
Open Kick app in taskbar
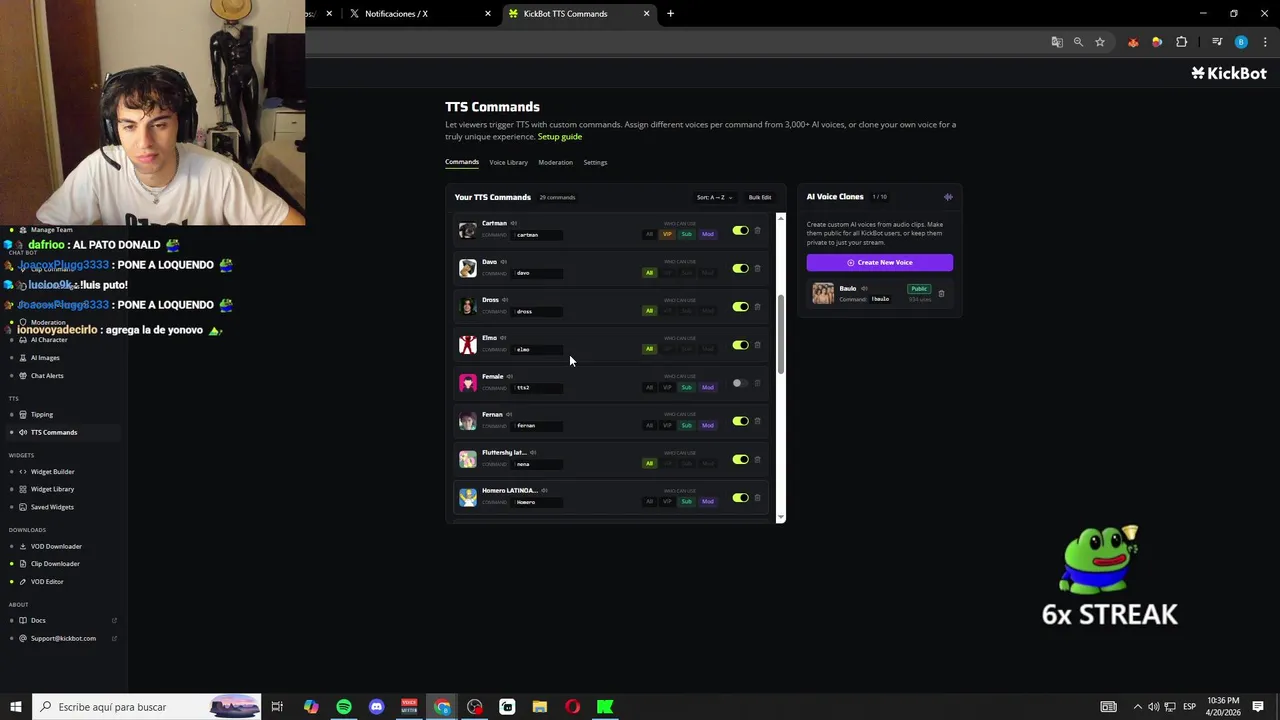click(605, 707)
